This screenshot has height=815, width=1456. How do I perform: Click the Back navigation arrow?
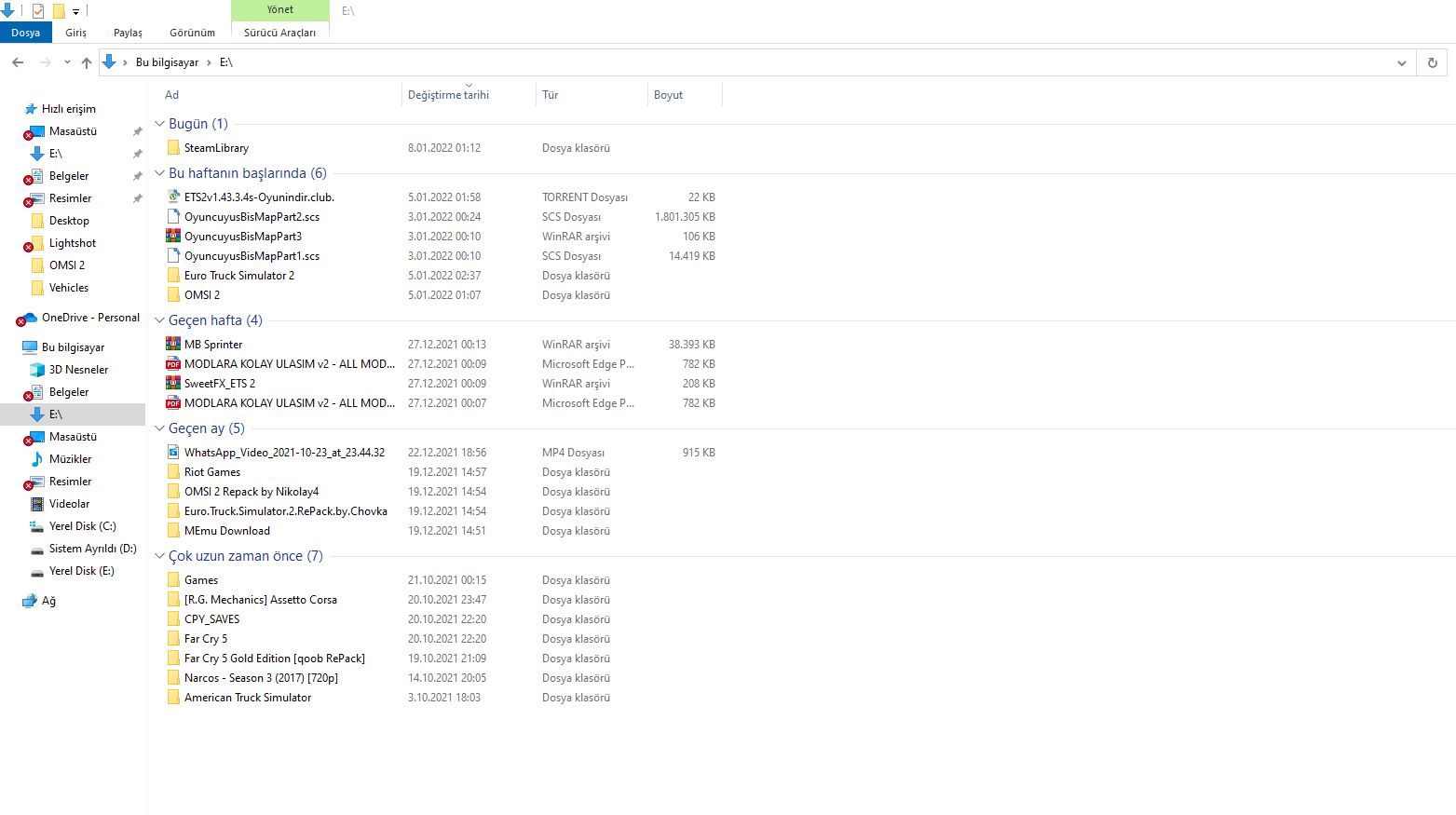pos(18,62)
